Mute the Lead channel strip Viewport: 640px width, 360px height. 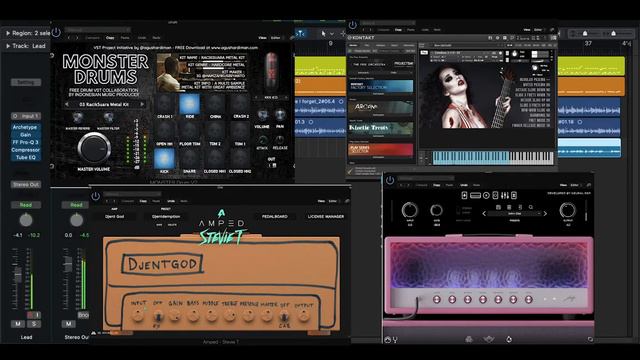(18, 324)
